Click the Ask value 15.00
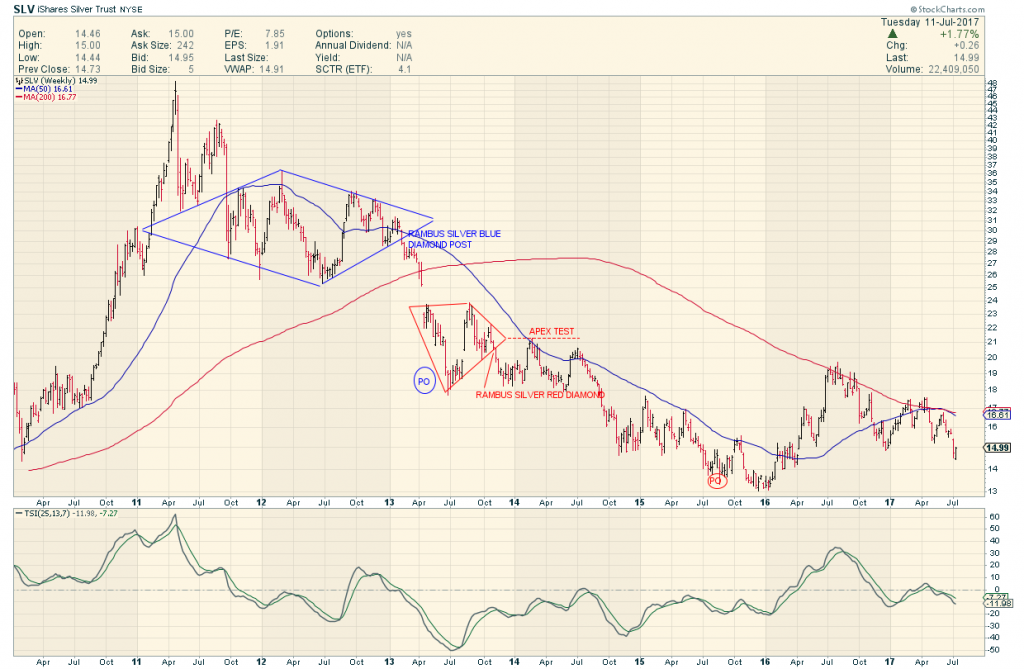 point(181,34)
